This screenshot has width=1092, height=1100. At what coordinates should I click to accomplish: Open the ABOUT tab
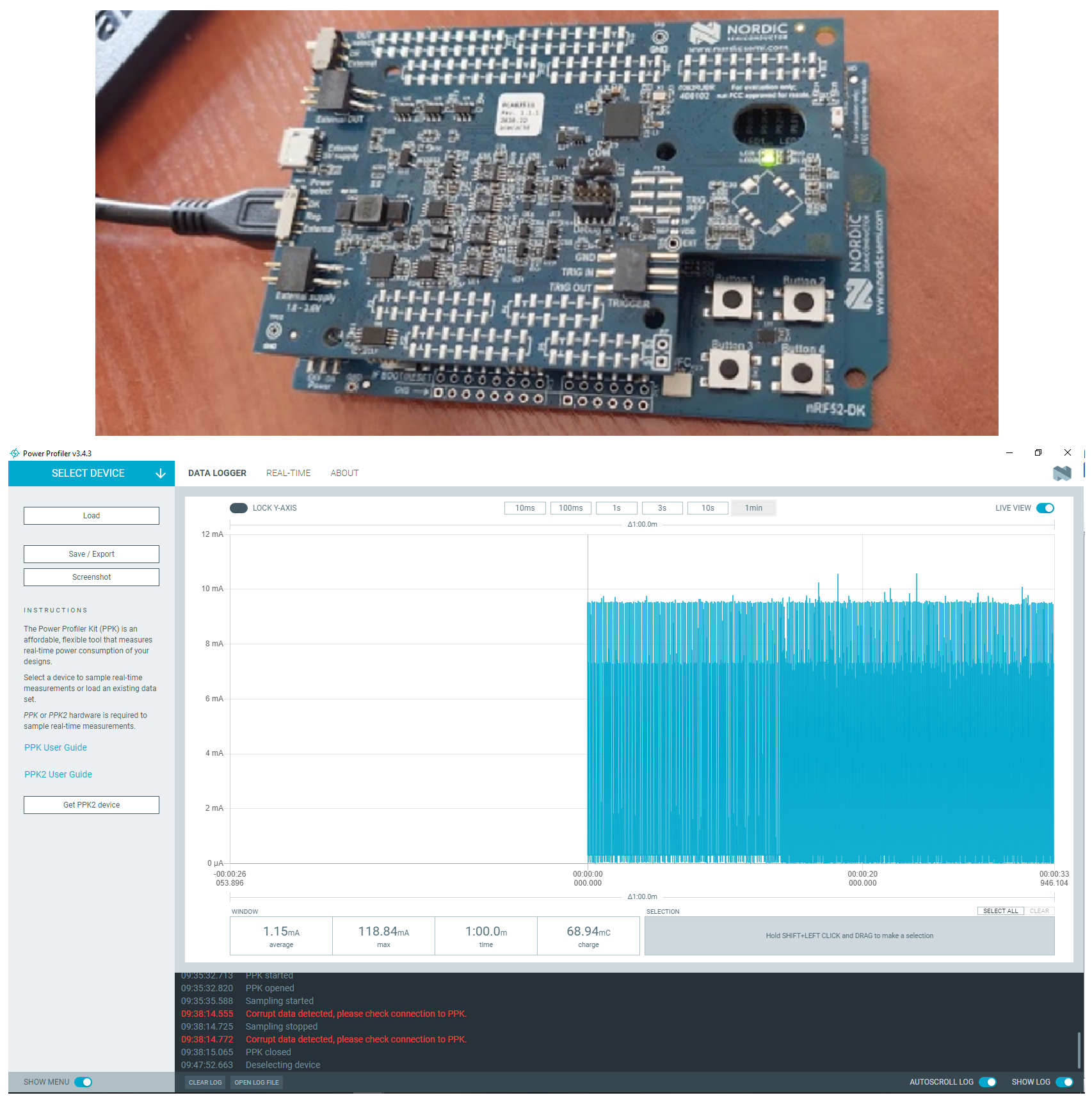[344, 473]
